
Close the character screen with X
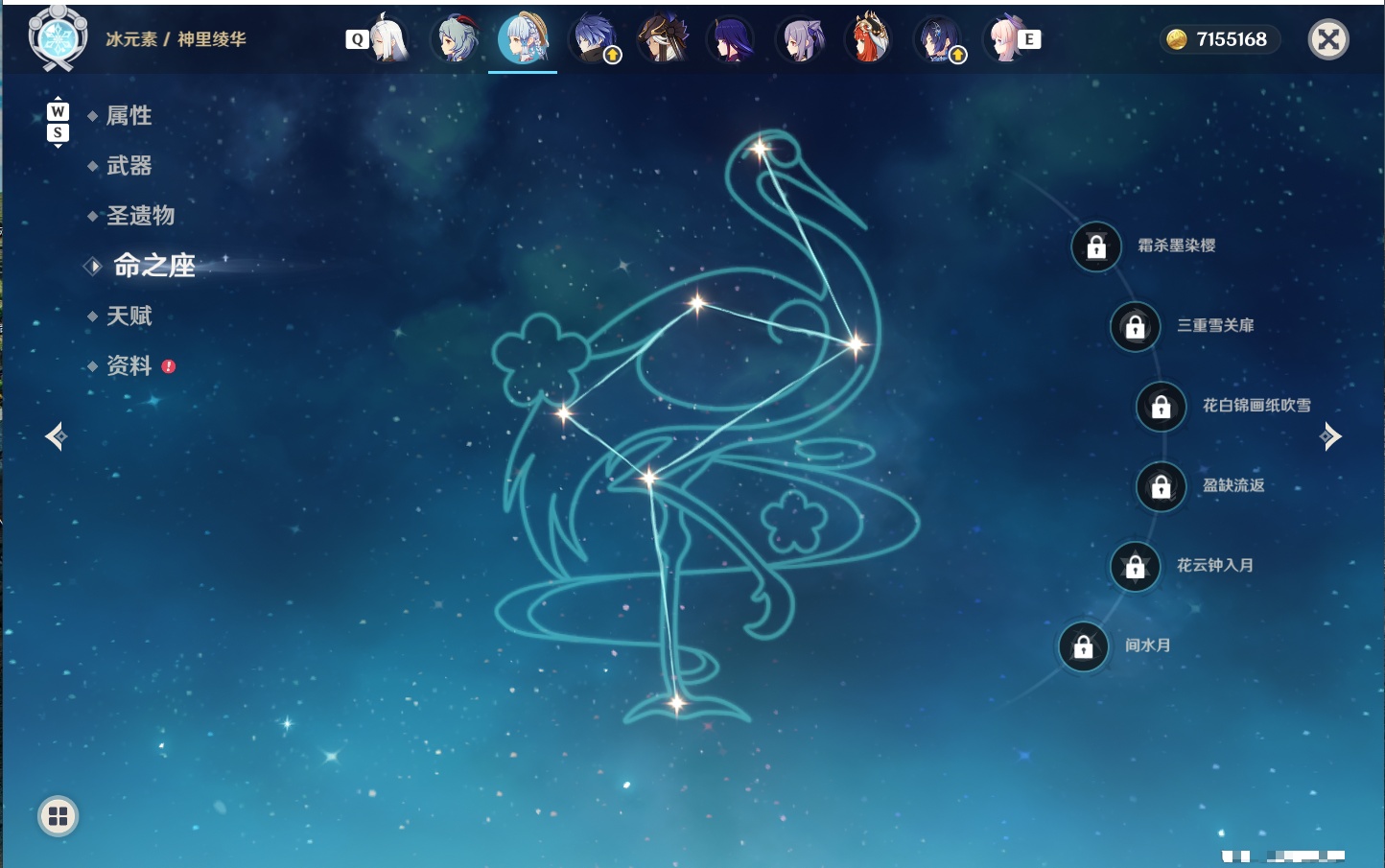[x=1328, y=39]
